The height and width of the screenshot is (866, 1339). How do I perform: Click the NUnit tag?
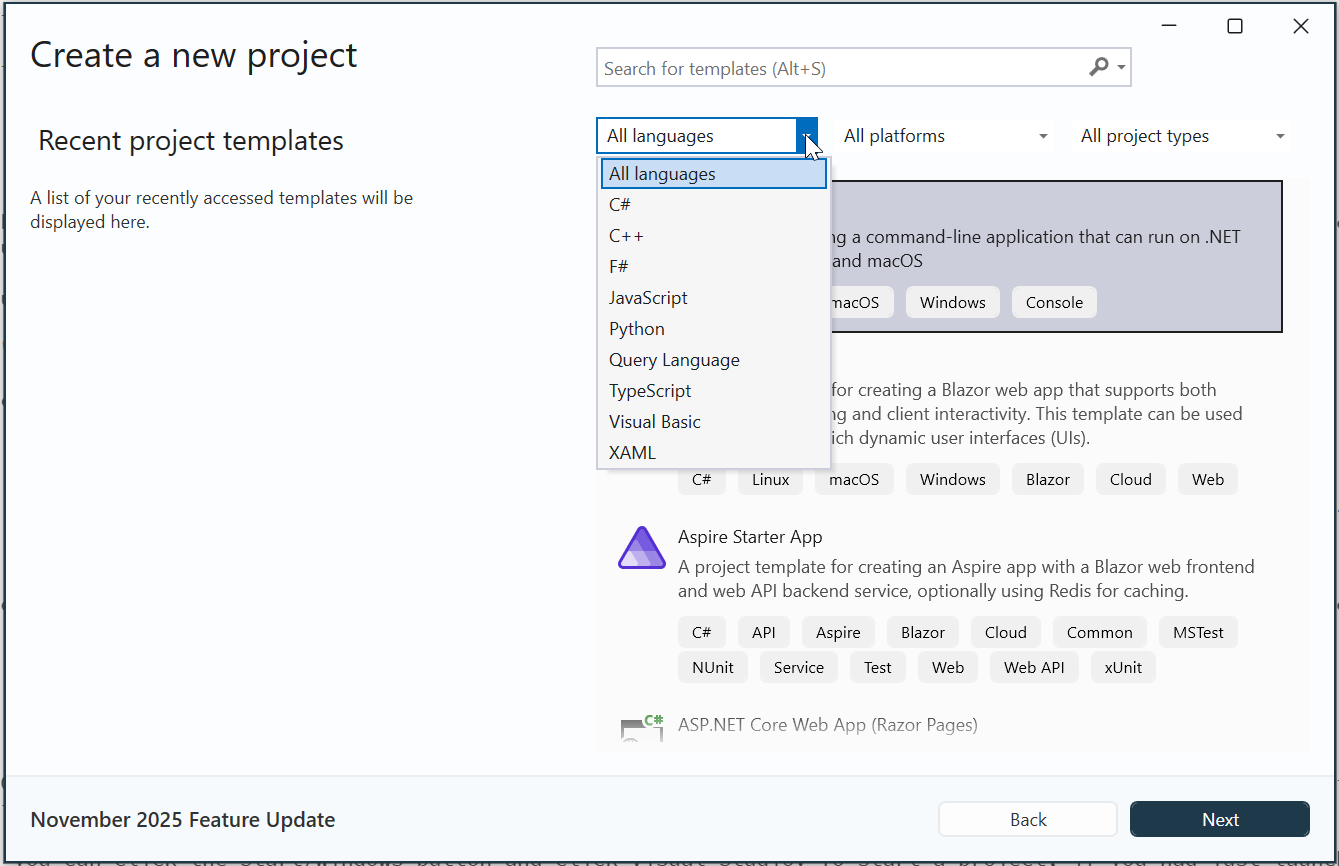713,667
